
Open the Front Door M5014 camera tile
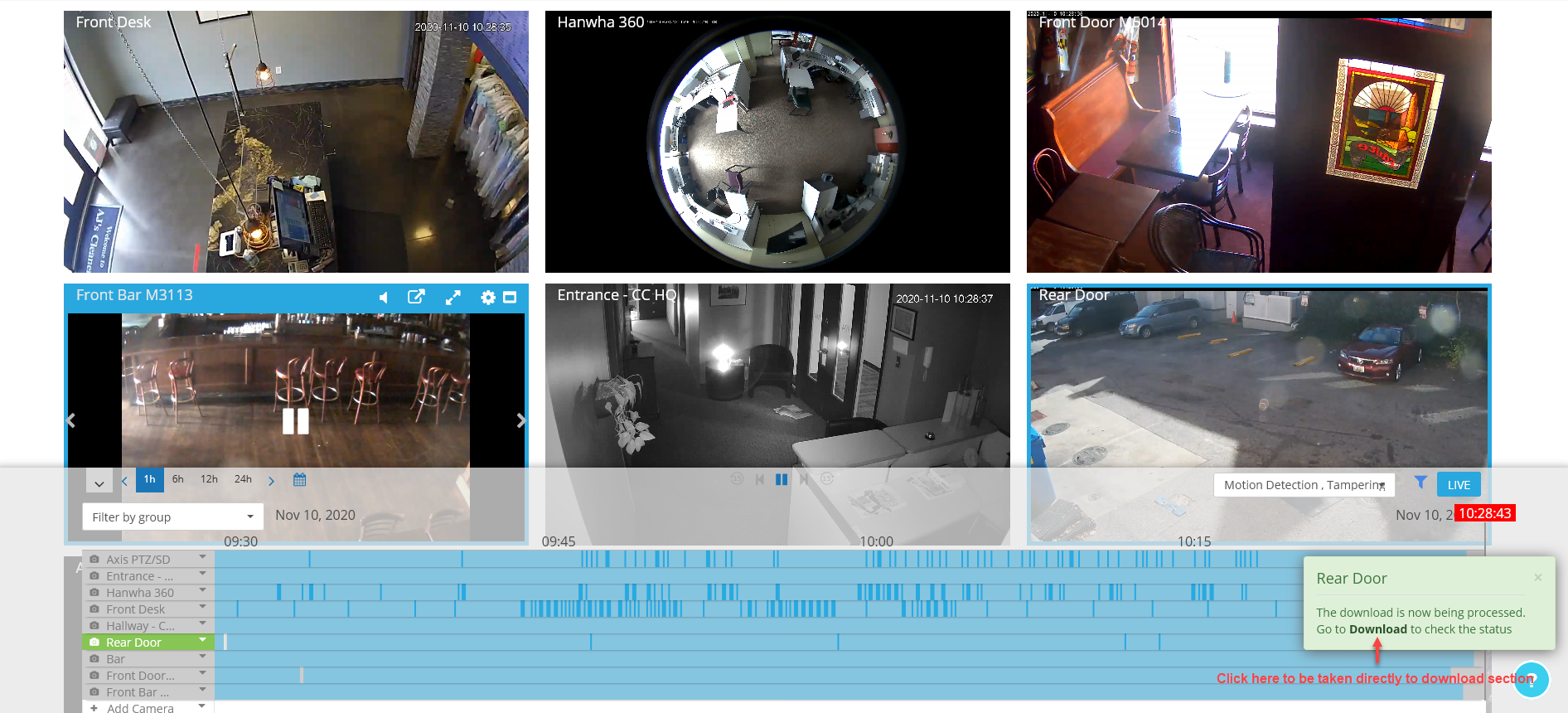1259,142
